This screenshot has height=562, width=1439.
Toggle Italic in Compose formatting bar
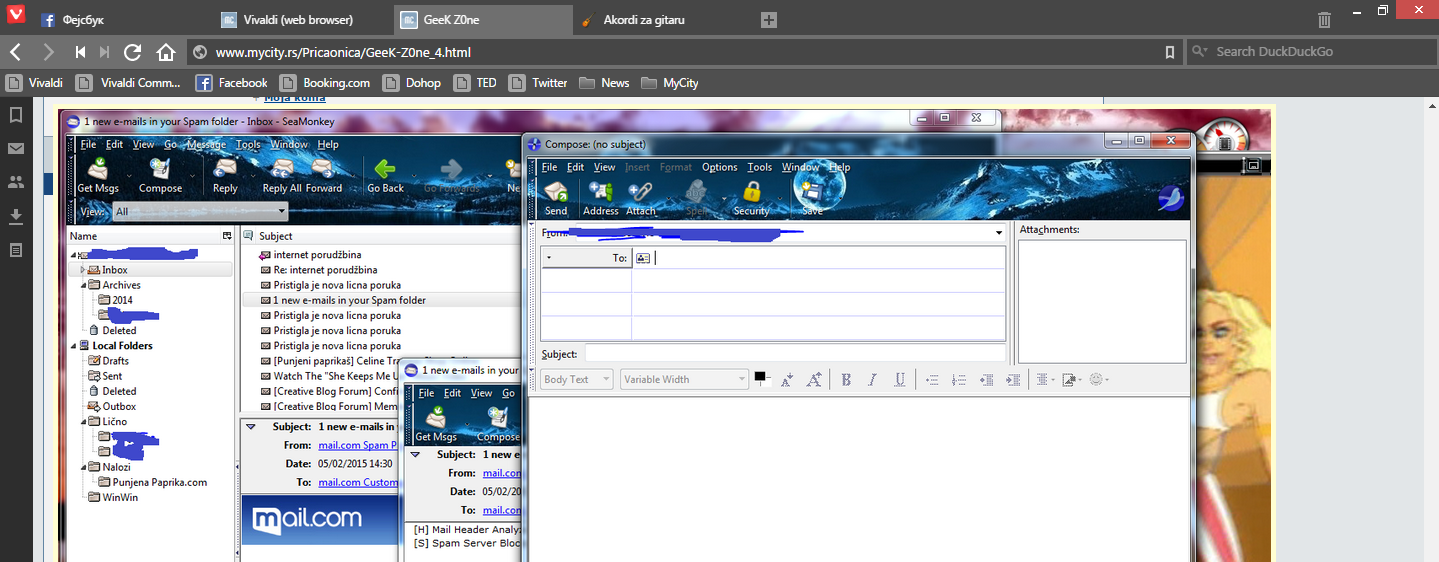(872, 379)
